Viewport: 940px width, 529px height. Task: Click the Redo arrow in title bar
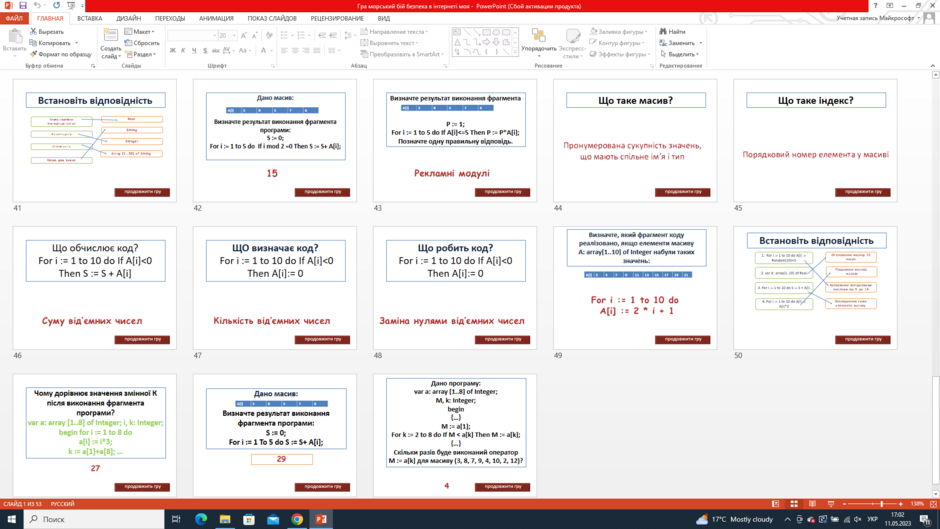(x=56, y=5)
